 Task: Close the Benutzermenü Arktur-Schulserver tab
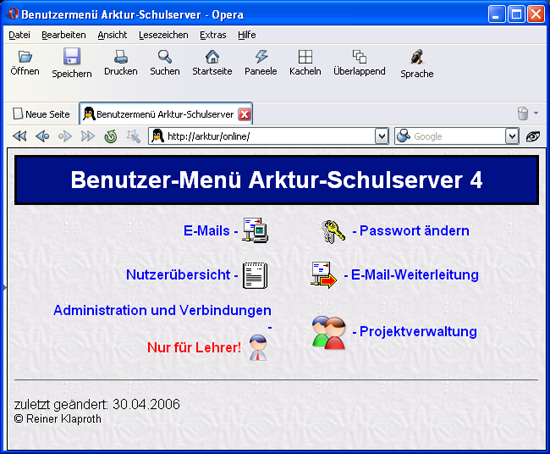[244, 114]
